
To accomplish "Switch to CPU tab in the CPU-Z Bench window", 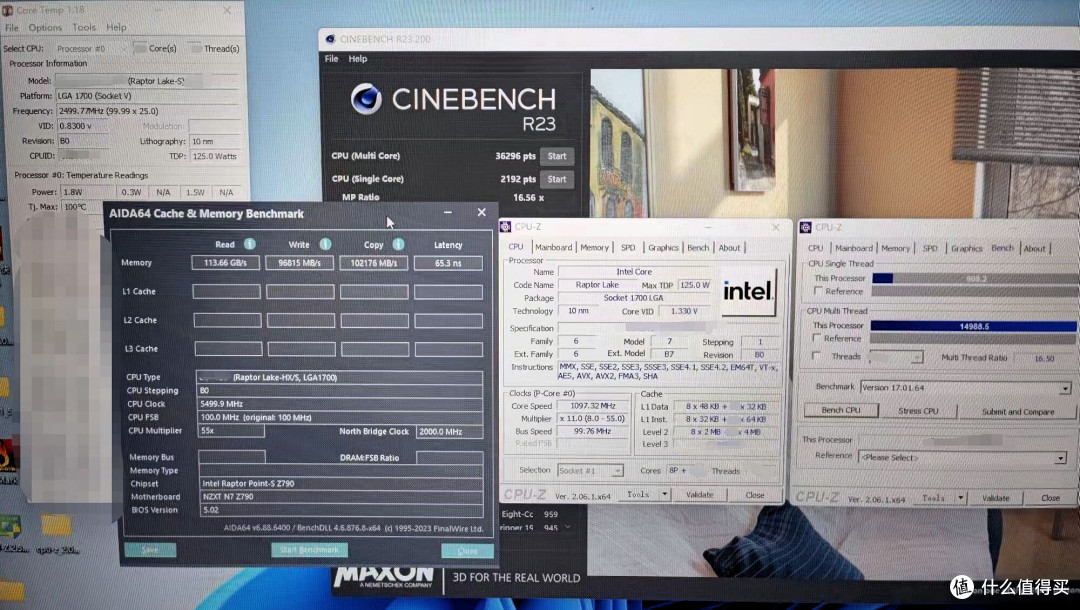I will click(x=816, y=249).
